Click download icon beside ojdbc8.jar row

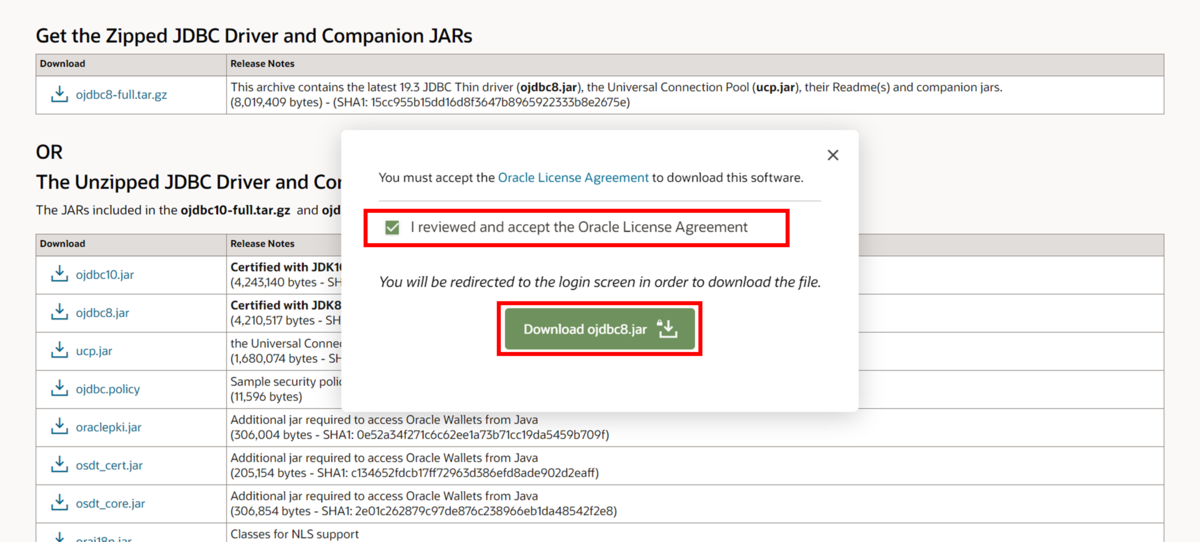coord(58,312)
